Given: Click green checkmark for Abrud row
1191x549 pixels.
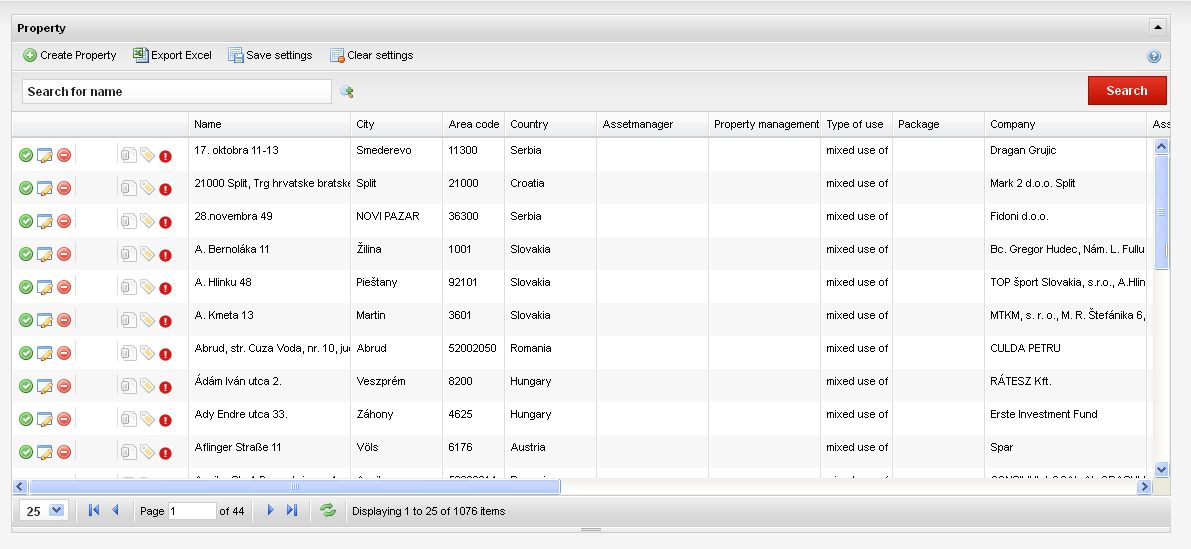Looking at the screenshot, I should pyautogui.click(x=26, y=353).
